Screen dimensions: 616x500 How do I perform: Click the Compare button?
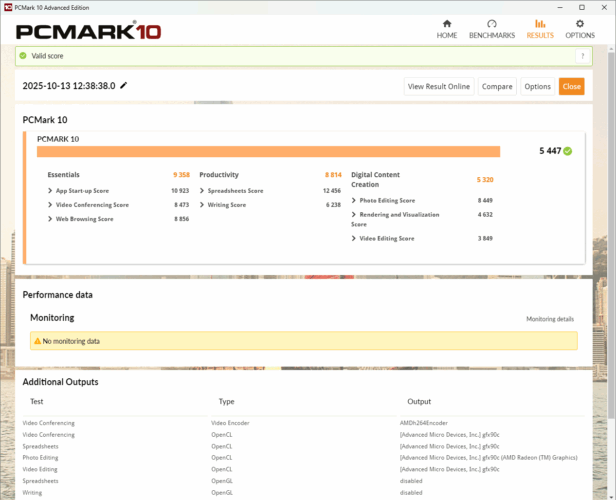point(497,86)
